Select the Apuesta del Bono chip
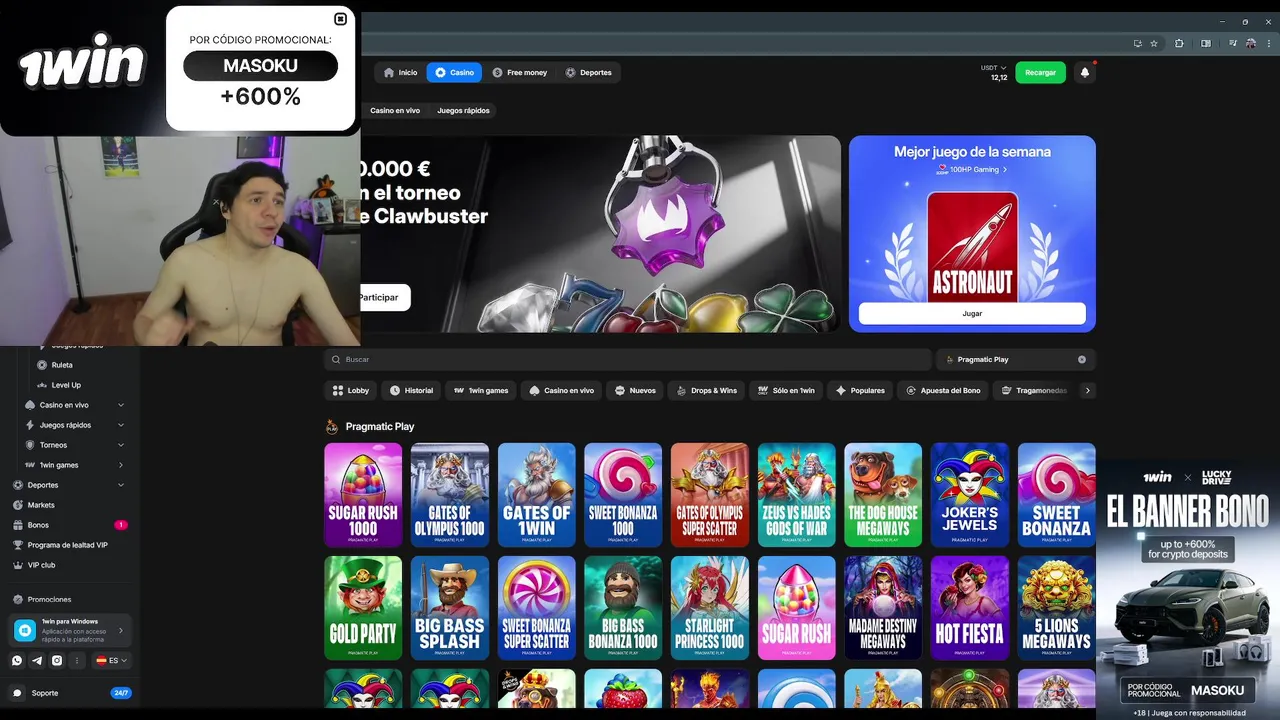This screenshot has width=1280, height=720. click(x=942, y=390)
